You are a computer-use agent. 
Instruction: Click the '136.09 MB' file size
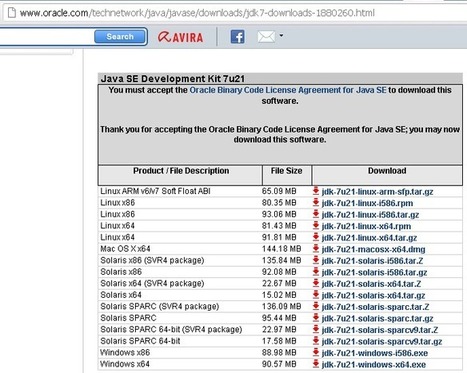pos(281,306)
